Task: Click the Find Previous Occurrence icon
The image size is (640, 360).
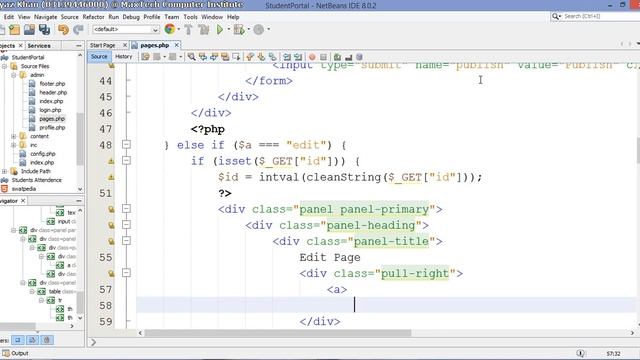Action: click(202, 57)
